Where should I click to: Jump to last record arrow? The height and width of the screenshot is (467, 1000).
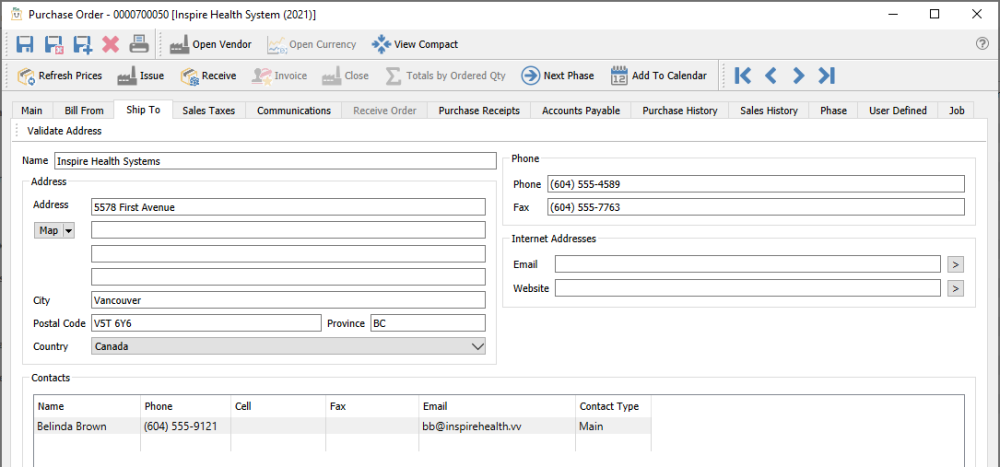pyautogui.click(x=826, y=76)
